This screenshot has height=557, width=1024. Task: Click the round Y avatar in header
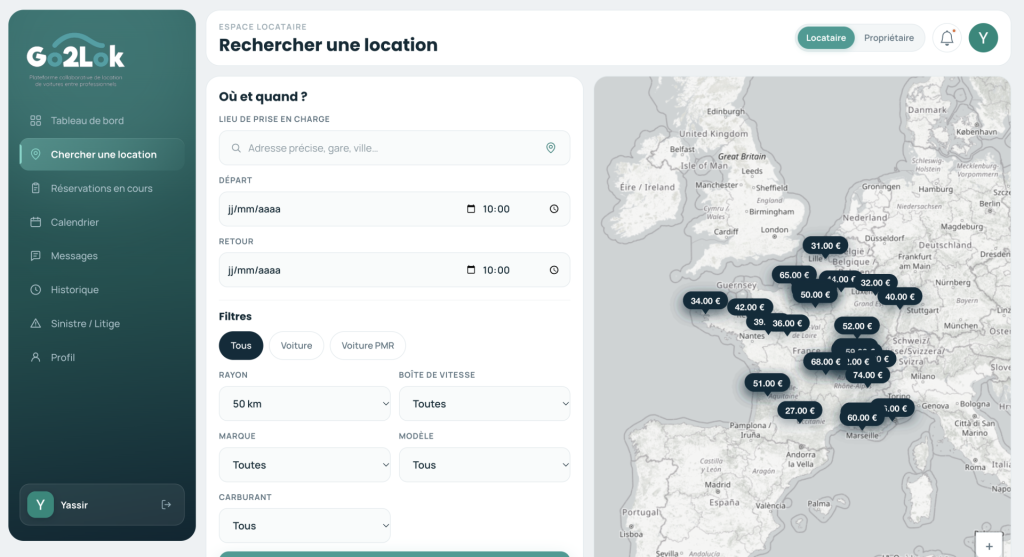(x=983, y=38)
